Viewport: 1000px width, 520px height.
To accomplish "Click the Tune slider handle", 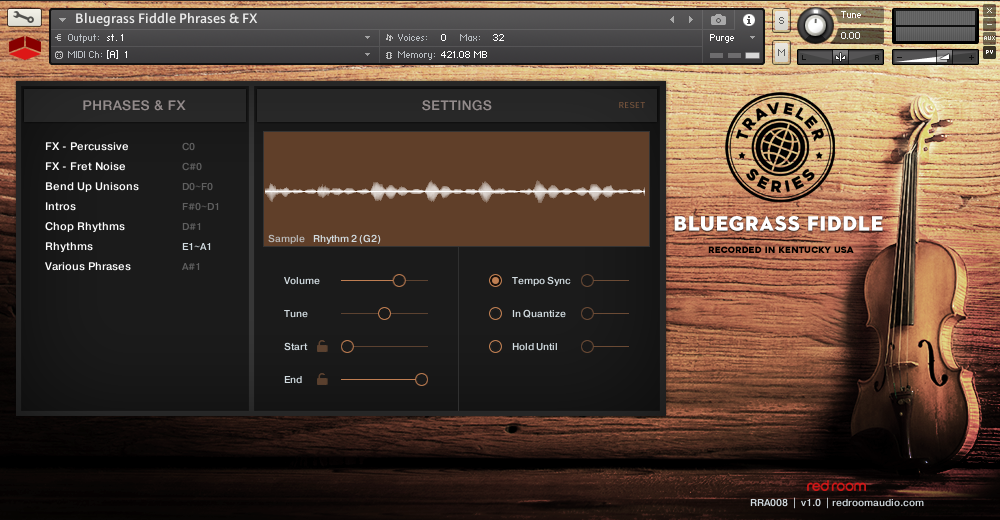I will [385, 314].
